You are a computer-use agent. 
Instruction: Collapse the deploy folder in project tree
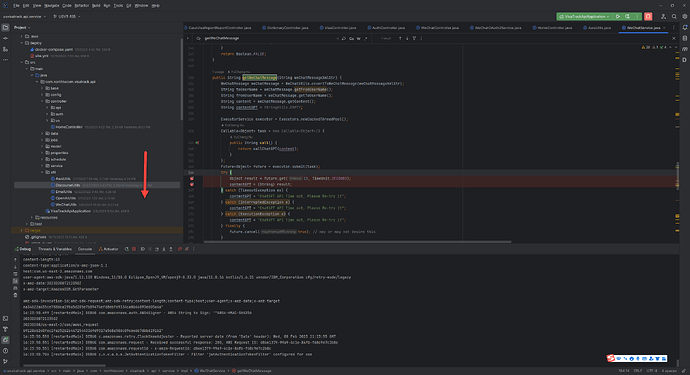point(22,43)
